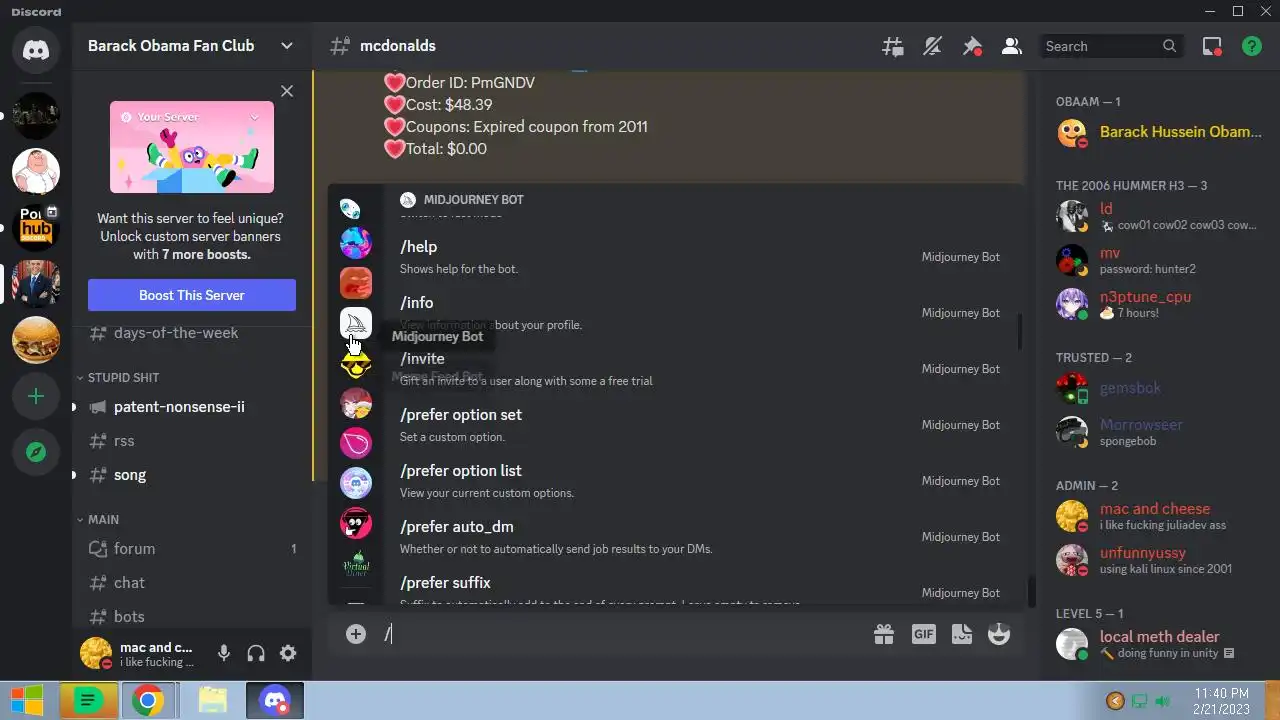Explore public servers compass icon
Screen dimensions: 1280x720
(x=36, y=452)
